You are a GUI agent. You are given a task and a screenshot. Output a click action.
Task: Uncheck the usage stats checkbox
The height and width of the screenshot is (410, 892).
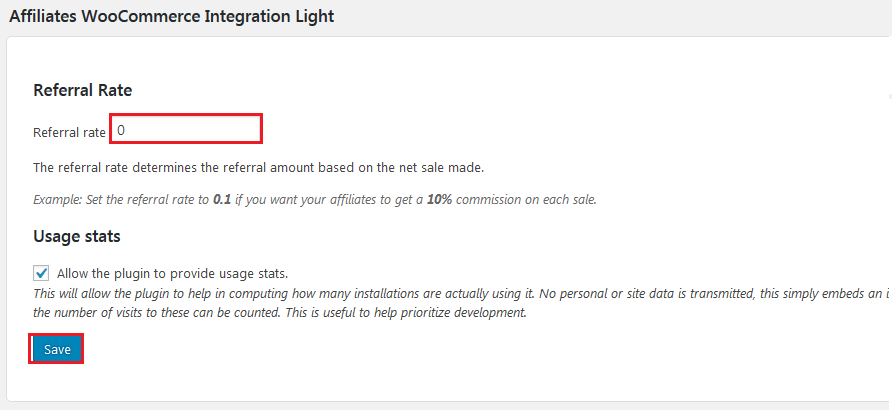point(41,273)
